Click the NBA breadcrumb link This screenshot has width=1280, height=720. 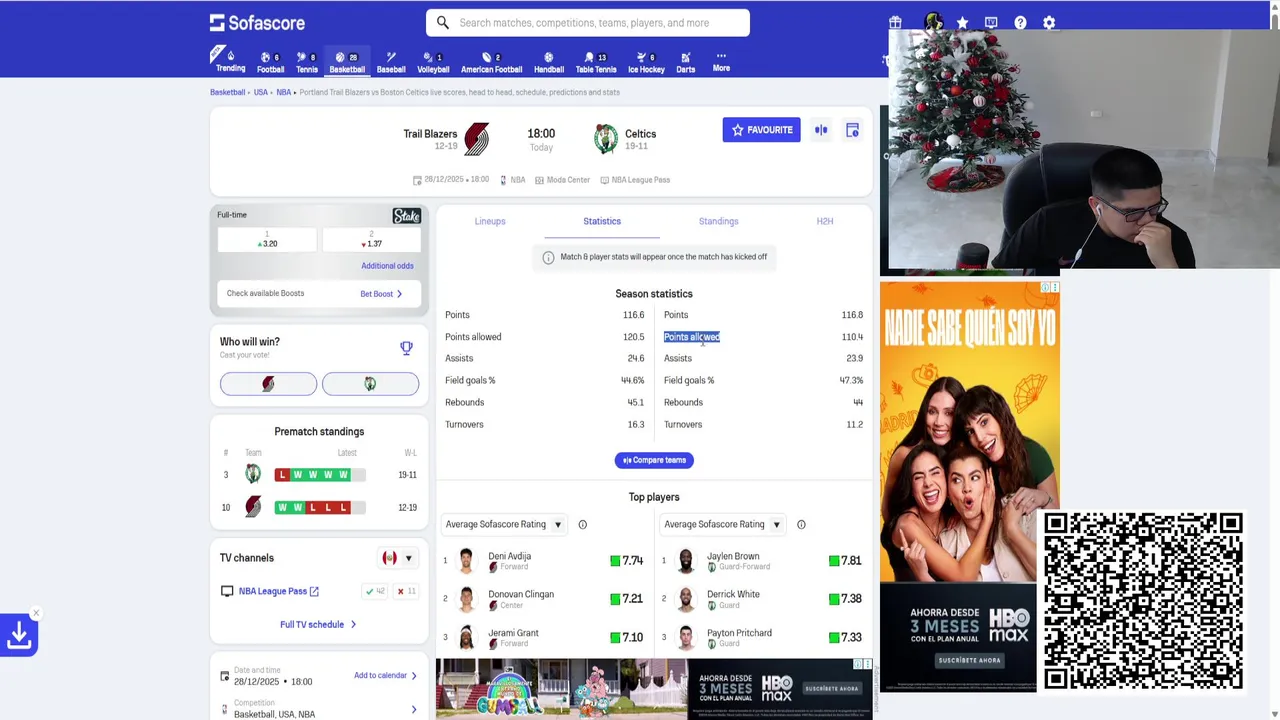tap(284, 92)
